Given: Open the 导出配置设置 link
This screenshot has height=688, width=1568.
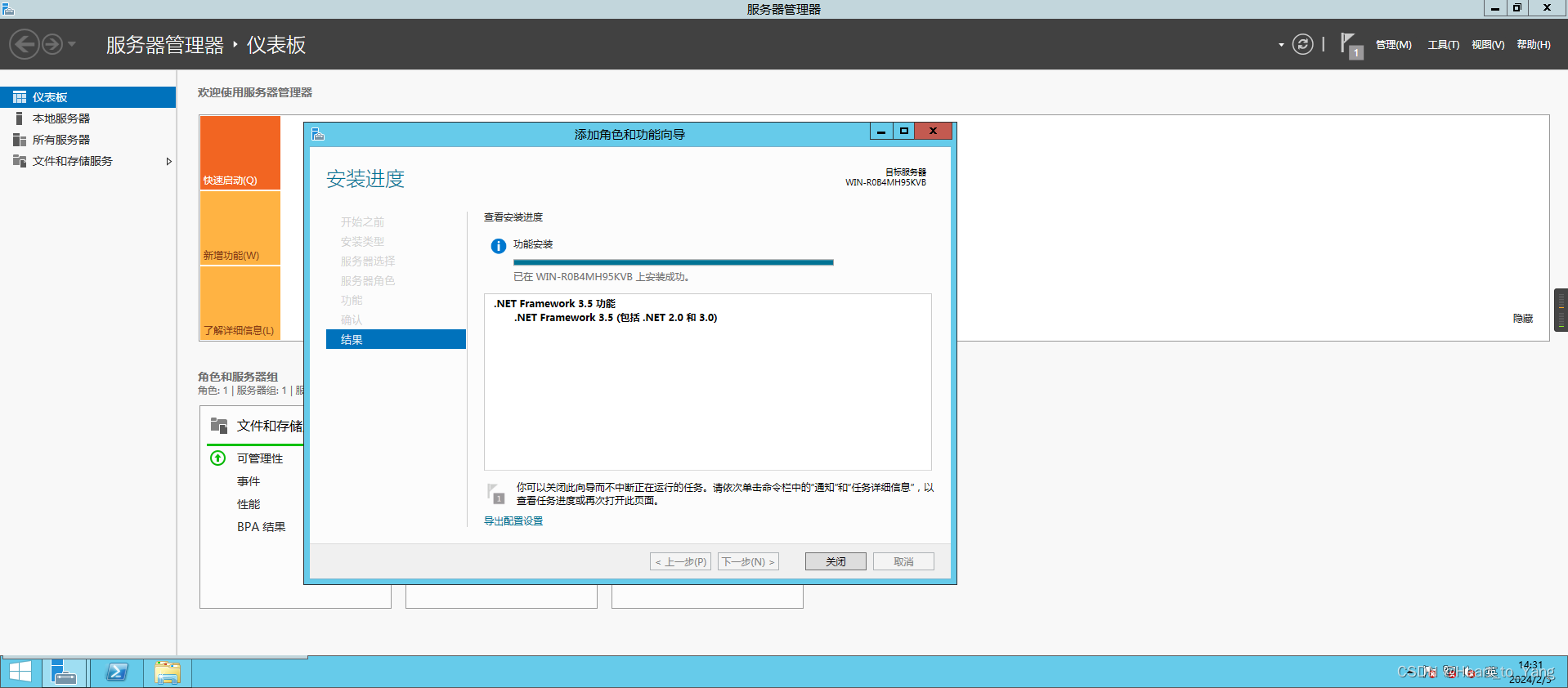Looking at the screenshot, I should pos(513,521).
